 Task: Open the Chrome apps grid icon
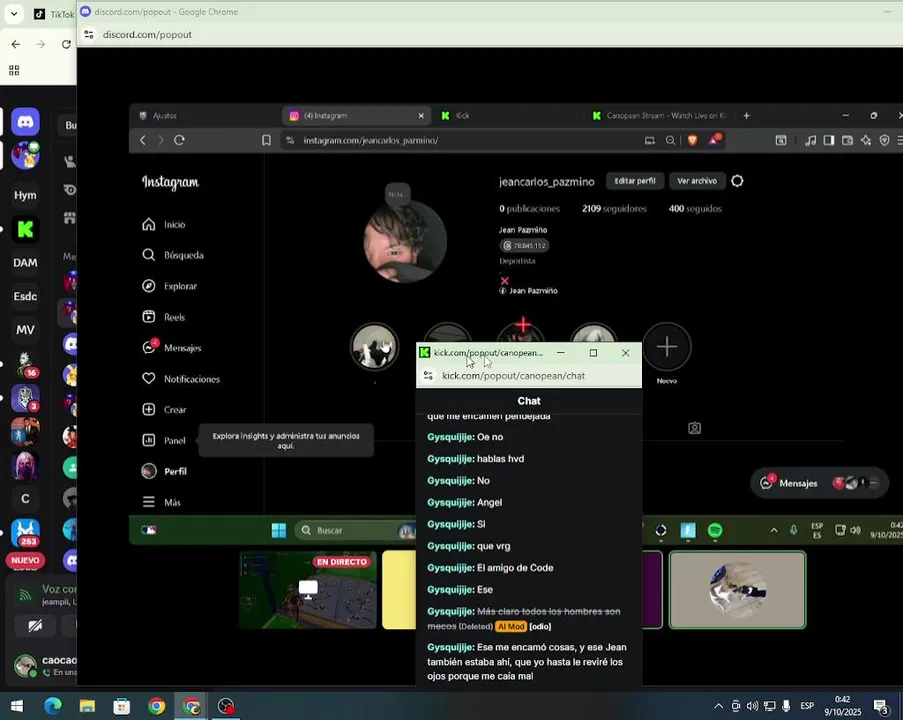point(14,70)
